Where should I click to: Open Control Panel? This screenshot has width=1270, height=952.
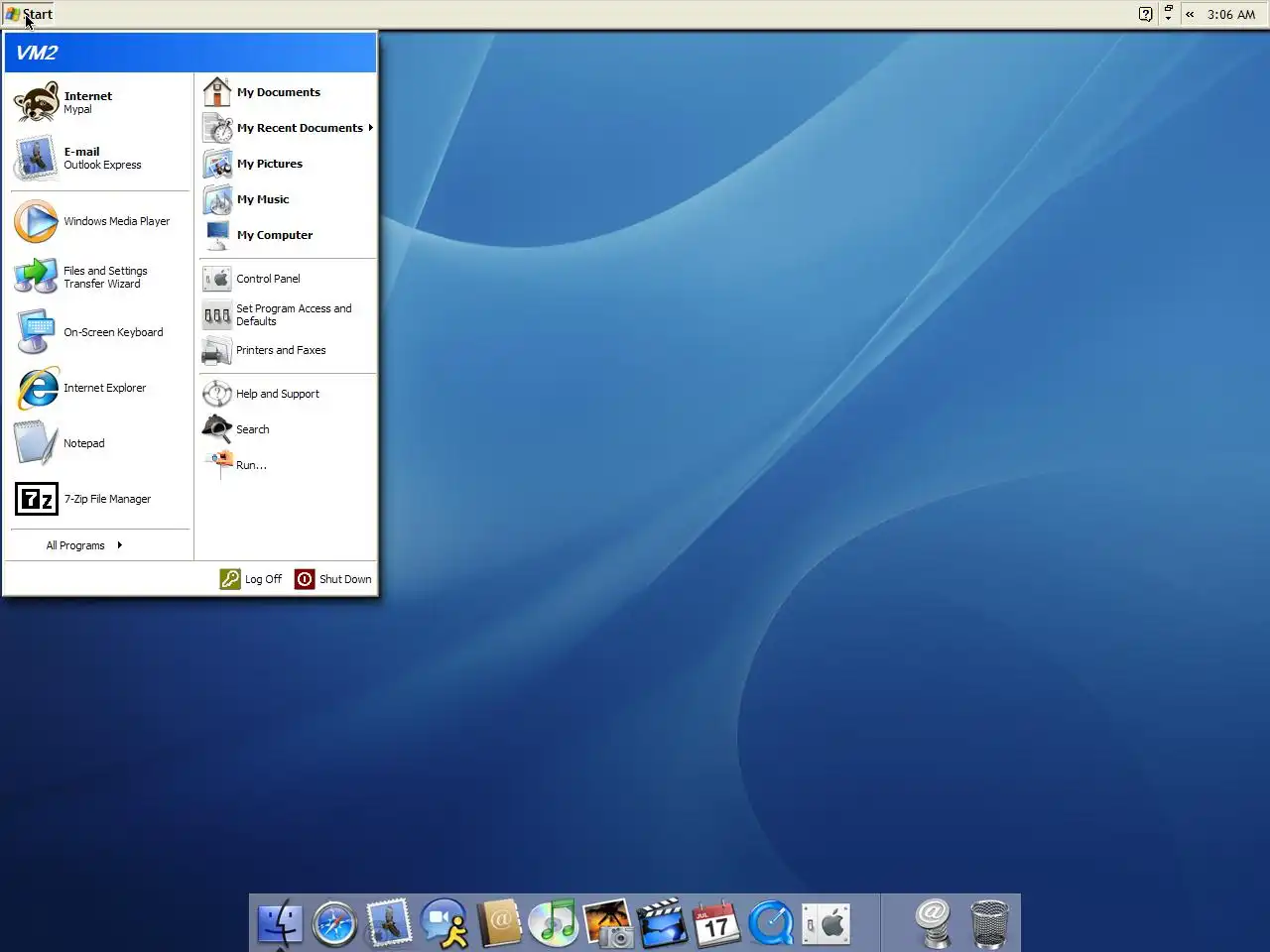(288, 279)
